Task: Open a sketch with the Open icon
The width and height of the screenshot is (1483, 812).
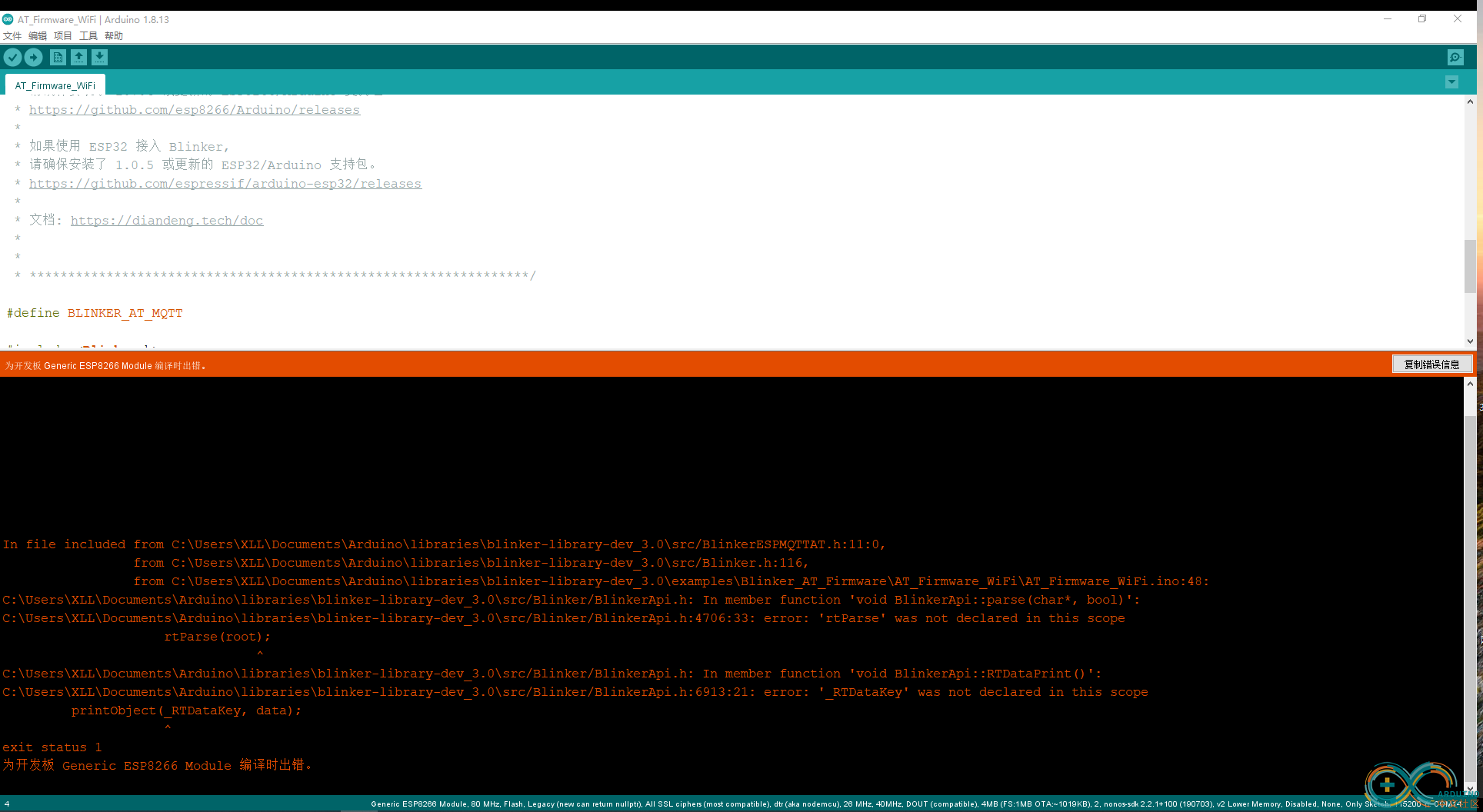Action: 78,57
